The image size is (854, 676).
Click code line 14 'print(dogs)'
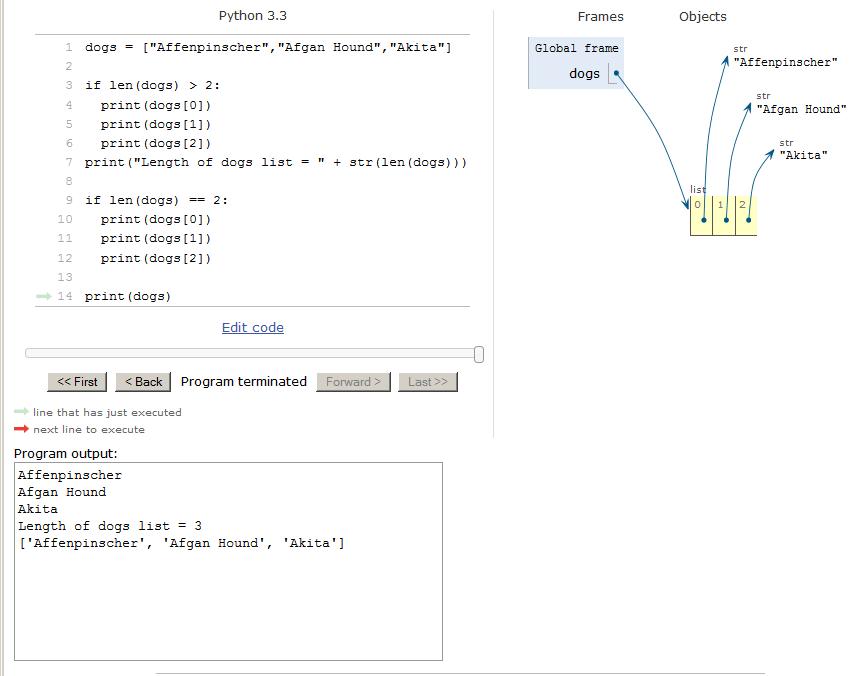[127, 296]
